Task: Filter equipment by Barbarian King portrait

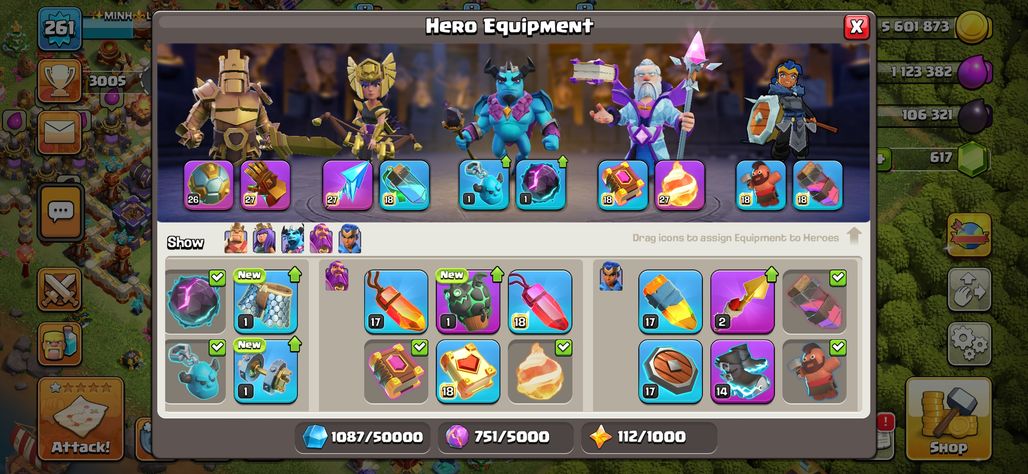Action: point(236,239)
